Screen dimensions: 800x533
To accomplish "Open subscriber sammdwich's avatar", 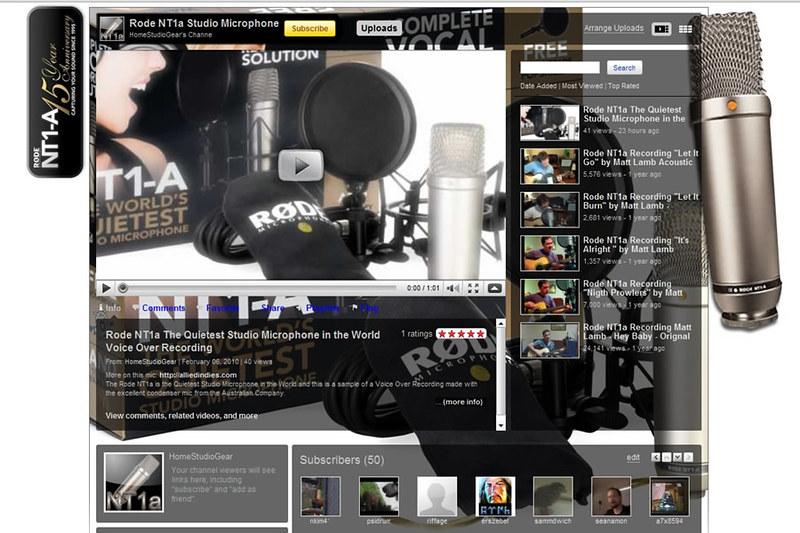I will (x=553, y=497).
